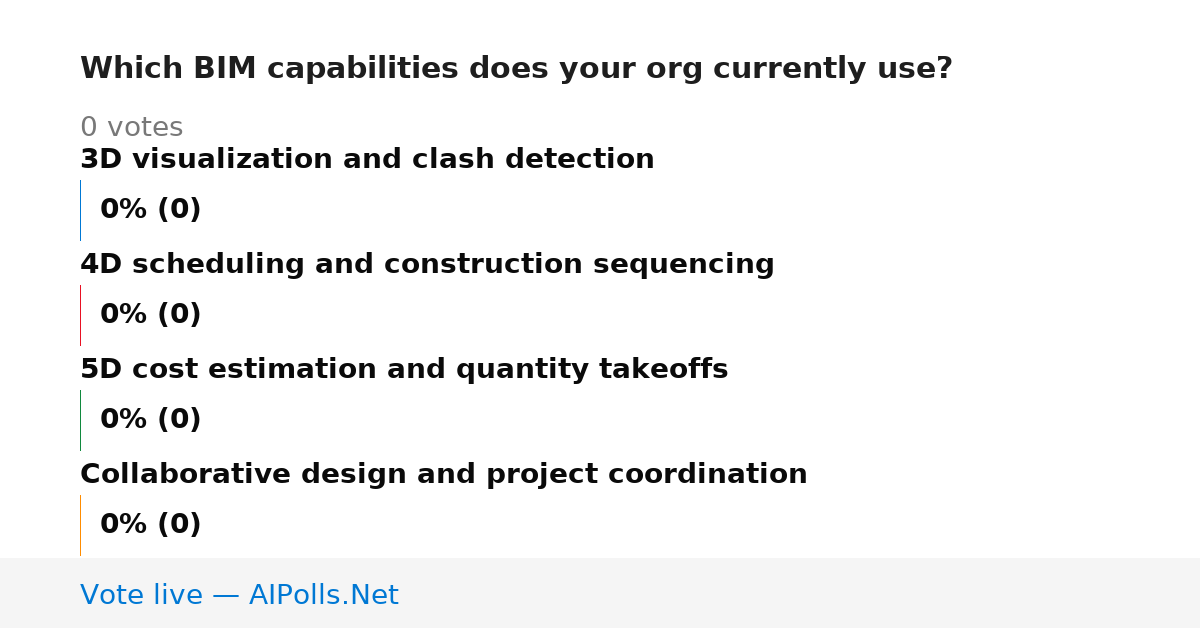1200x628 pixels.
Task: Click the word AIPolls.Net in the footer
Action: pyautogui.click(x=323, y=595)
